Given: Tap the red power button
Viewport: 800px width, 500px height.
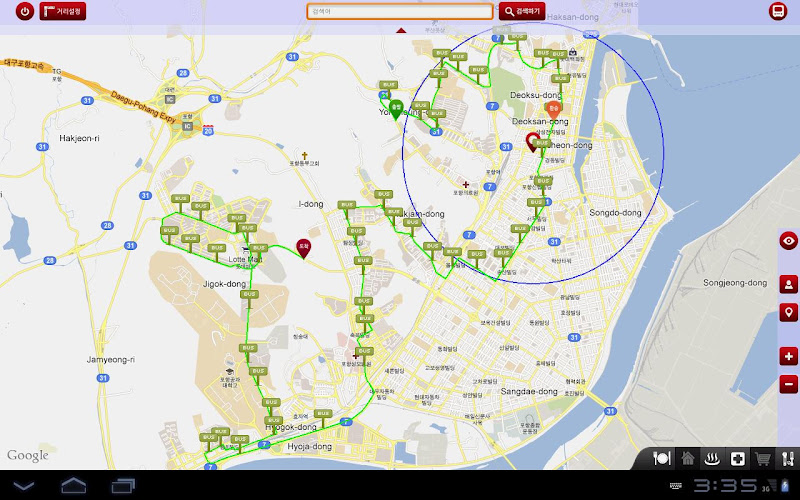Looking at the screenshot, I should [x=24, y=11].
